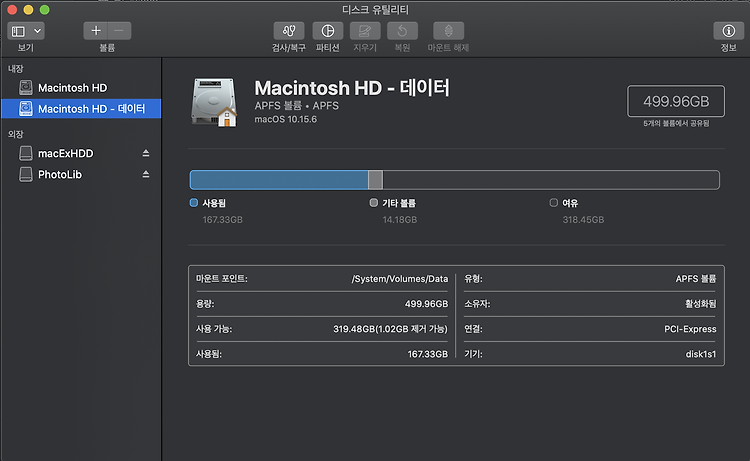Click the 499.96GB capacity box
Image resolution: width=750 pixels, height=461 pixels.
tap(676, 101)
